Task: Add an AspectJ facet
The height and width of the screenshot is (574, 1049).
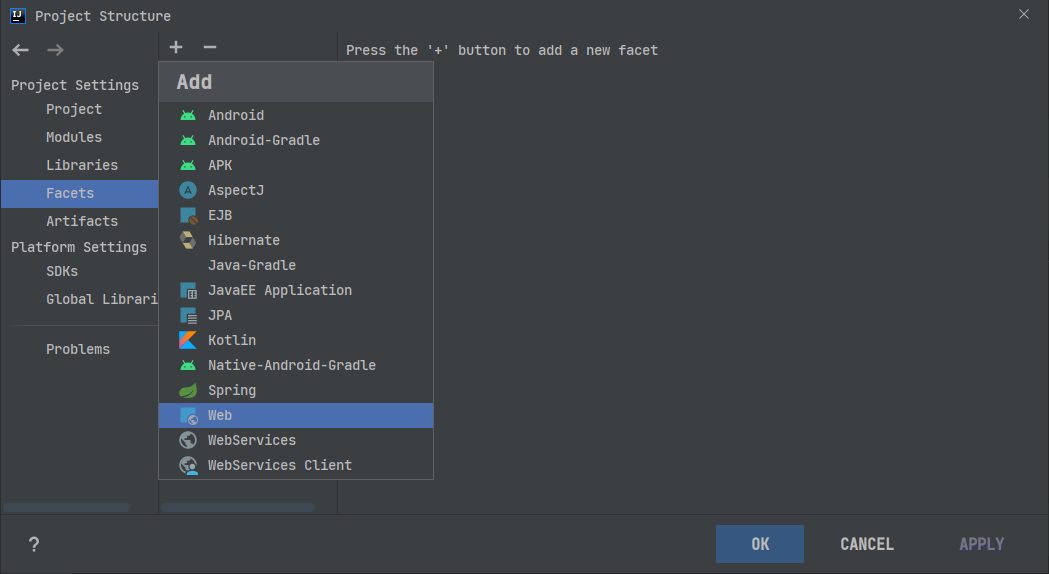Action: (296, 190)
